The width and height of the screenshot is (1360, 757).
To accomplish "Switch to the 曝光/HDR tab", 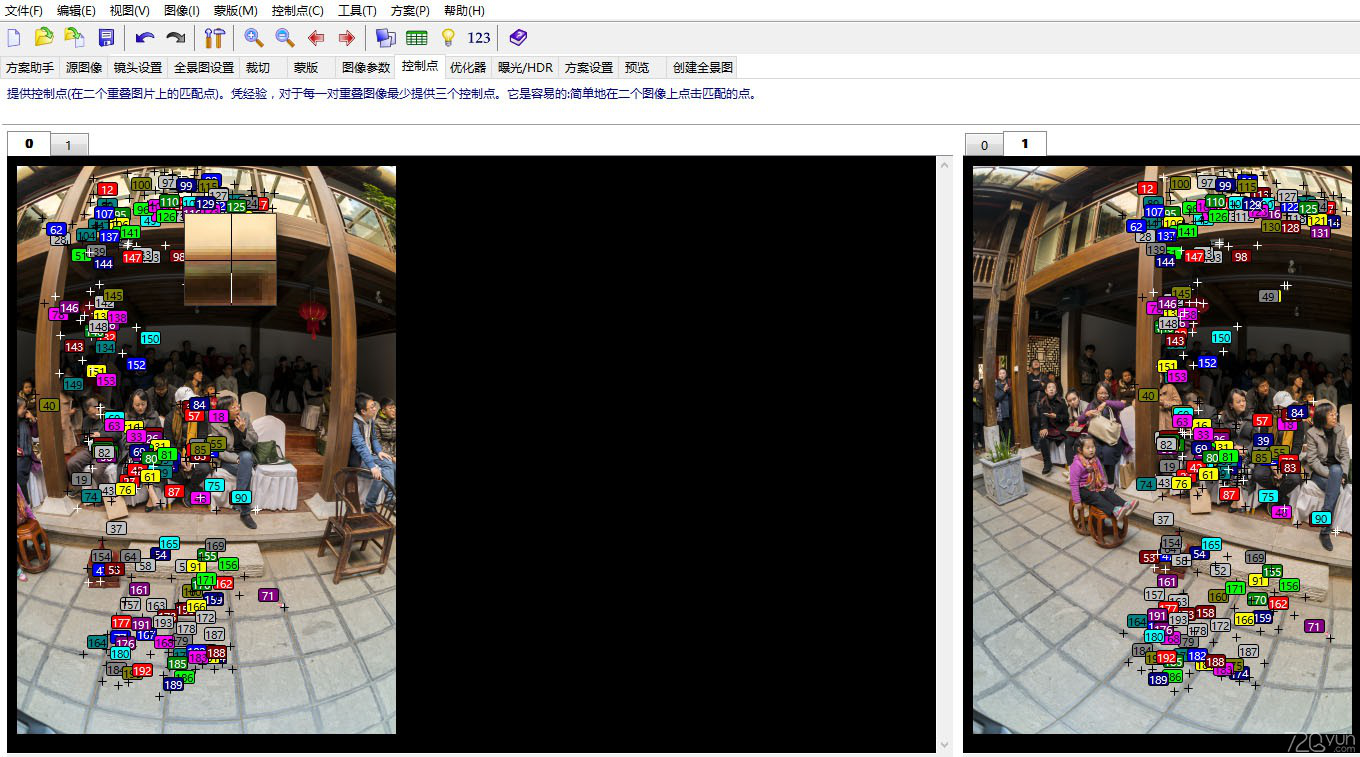I will pos(525,68).
